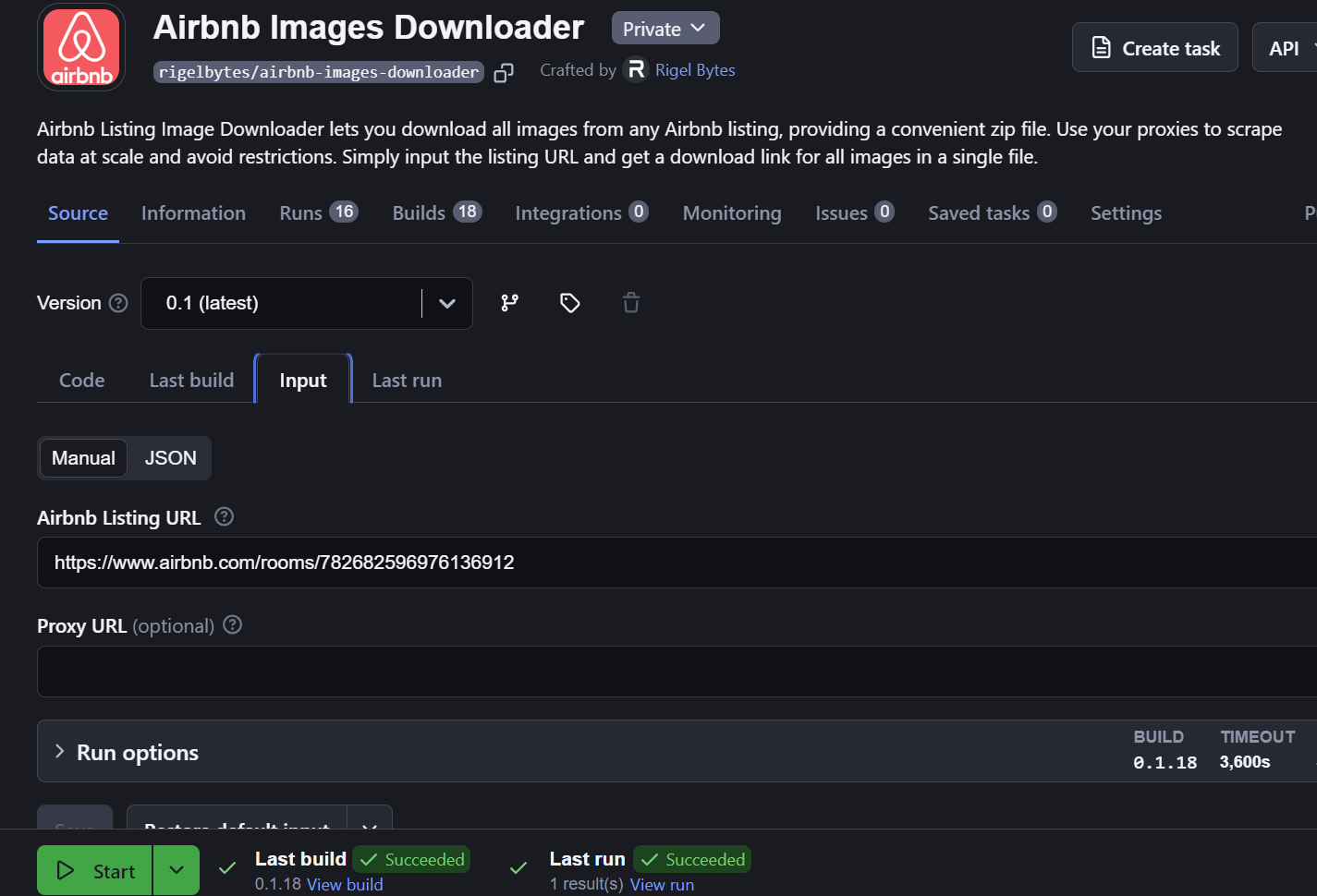The image size is (1317, 896).
Task: Select Manual input mode
Action: point(83,458)
